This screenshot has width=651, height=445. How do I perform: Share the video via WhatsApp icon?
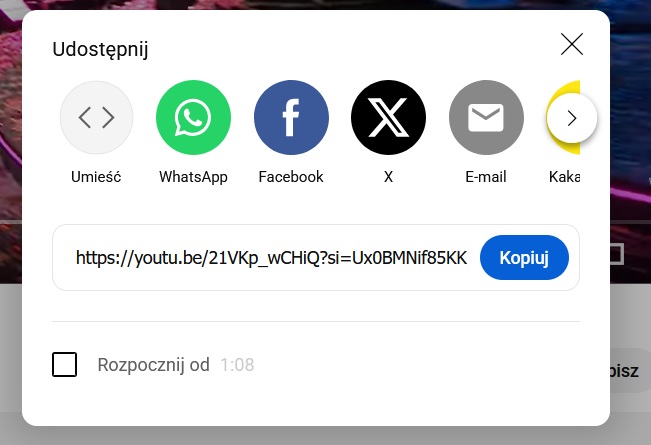(193, 117)
